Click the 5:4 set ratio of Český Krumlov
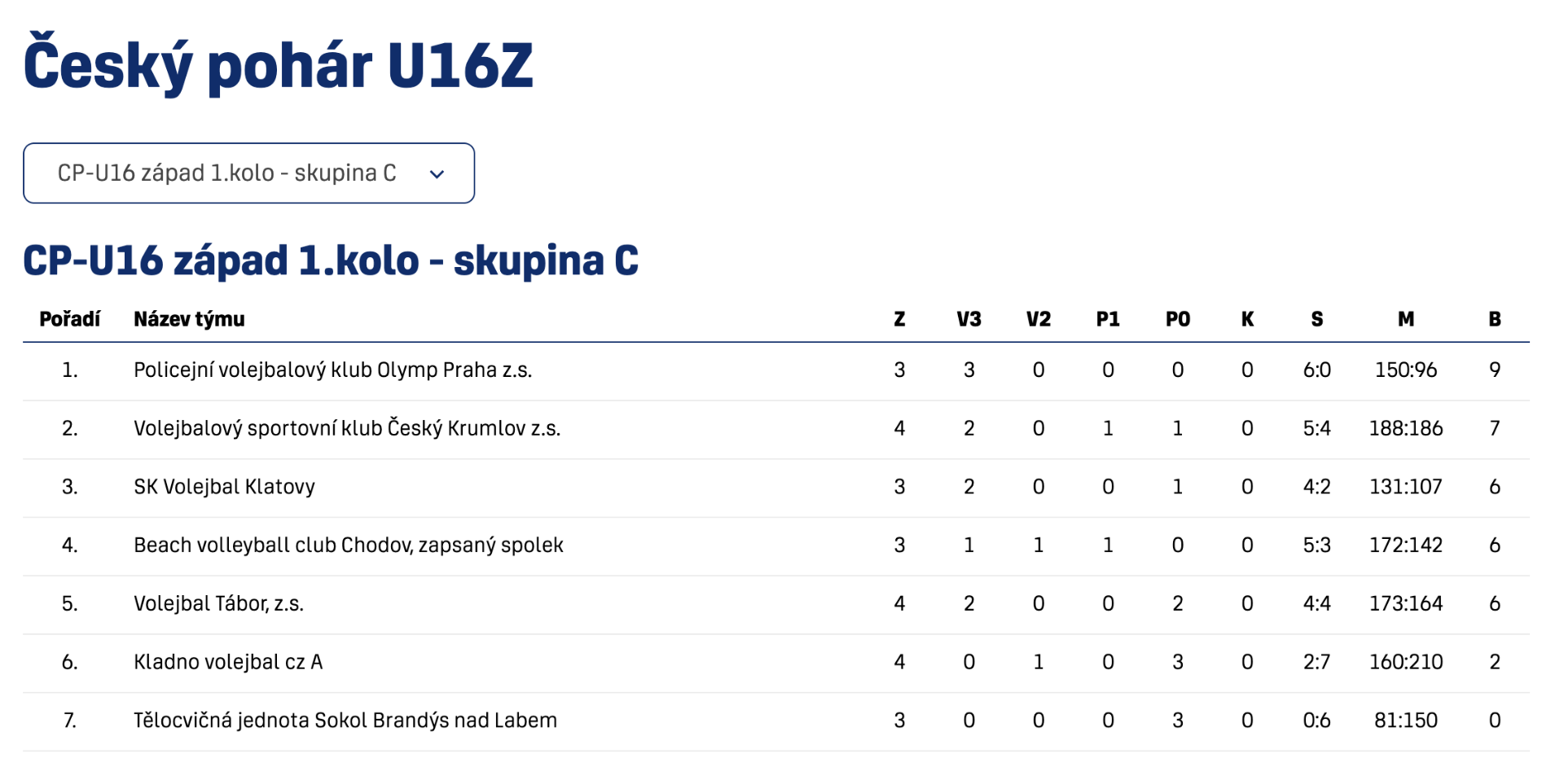Viewport: 1564px width, 784px height. (1316, 428)
